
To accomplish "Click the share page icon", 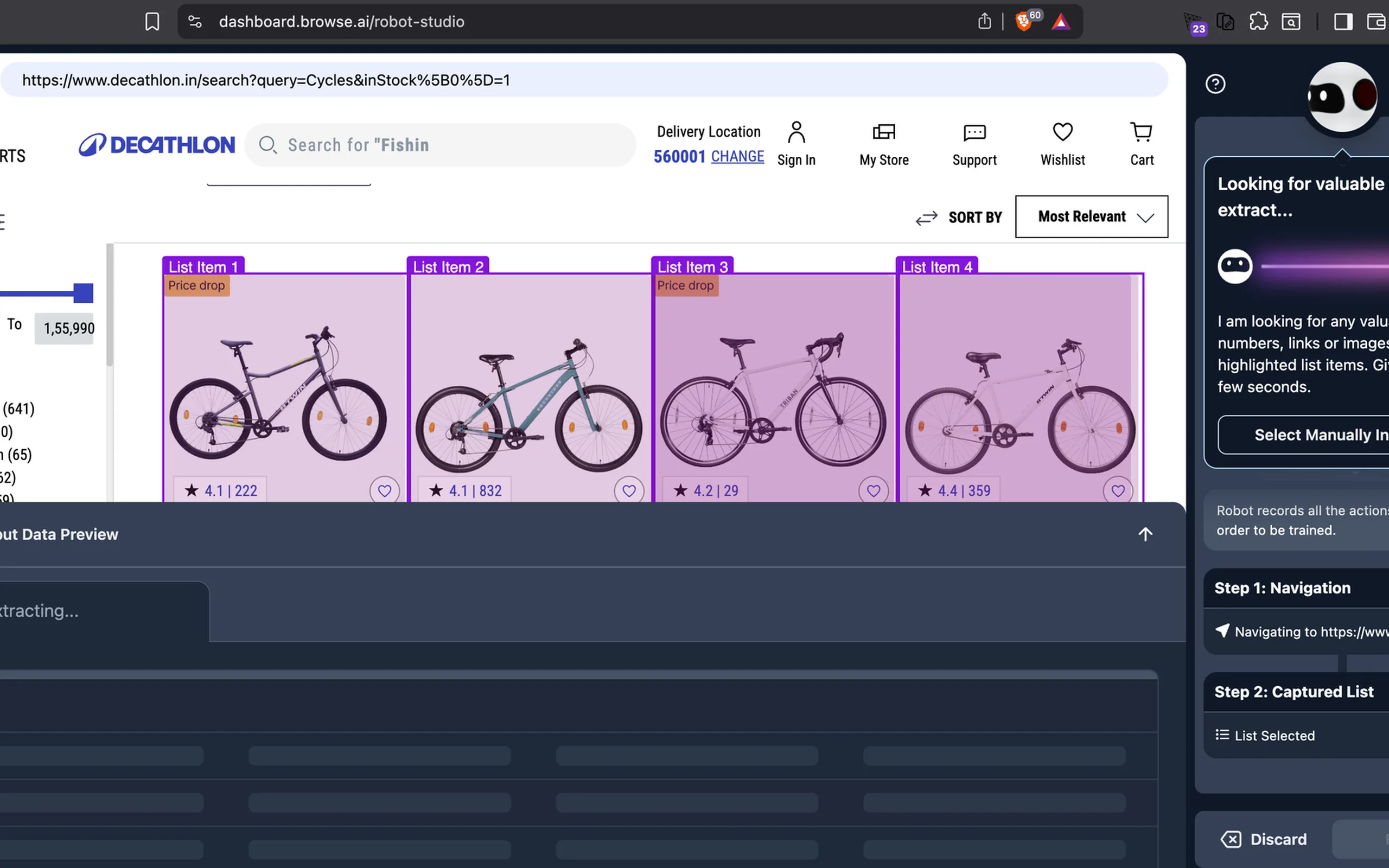I will [984, 21].
